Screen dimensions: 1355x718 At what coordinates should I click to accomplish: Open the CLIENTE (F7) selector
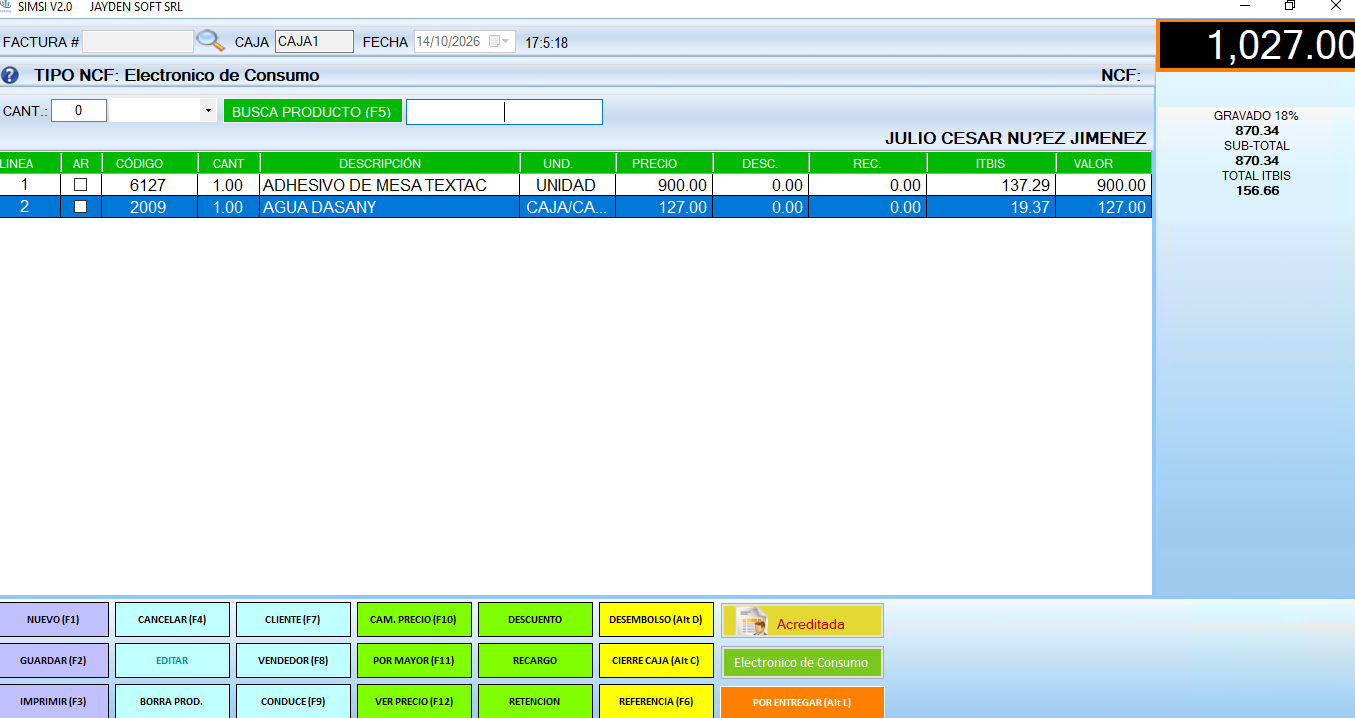tap(293, 620)
